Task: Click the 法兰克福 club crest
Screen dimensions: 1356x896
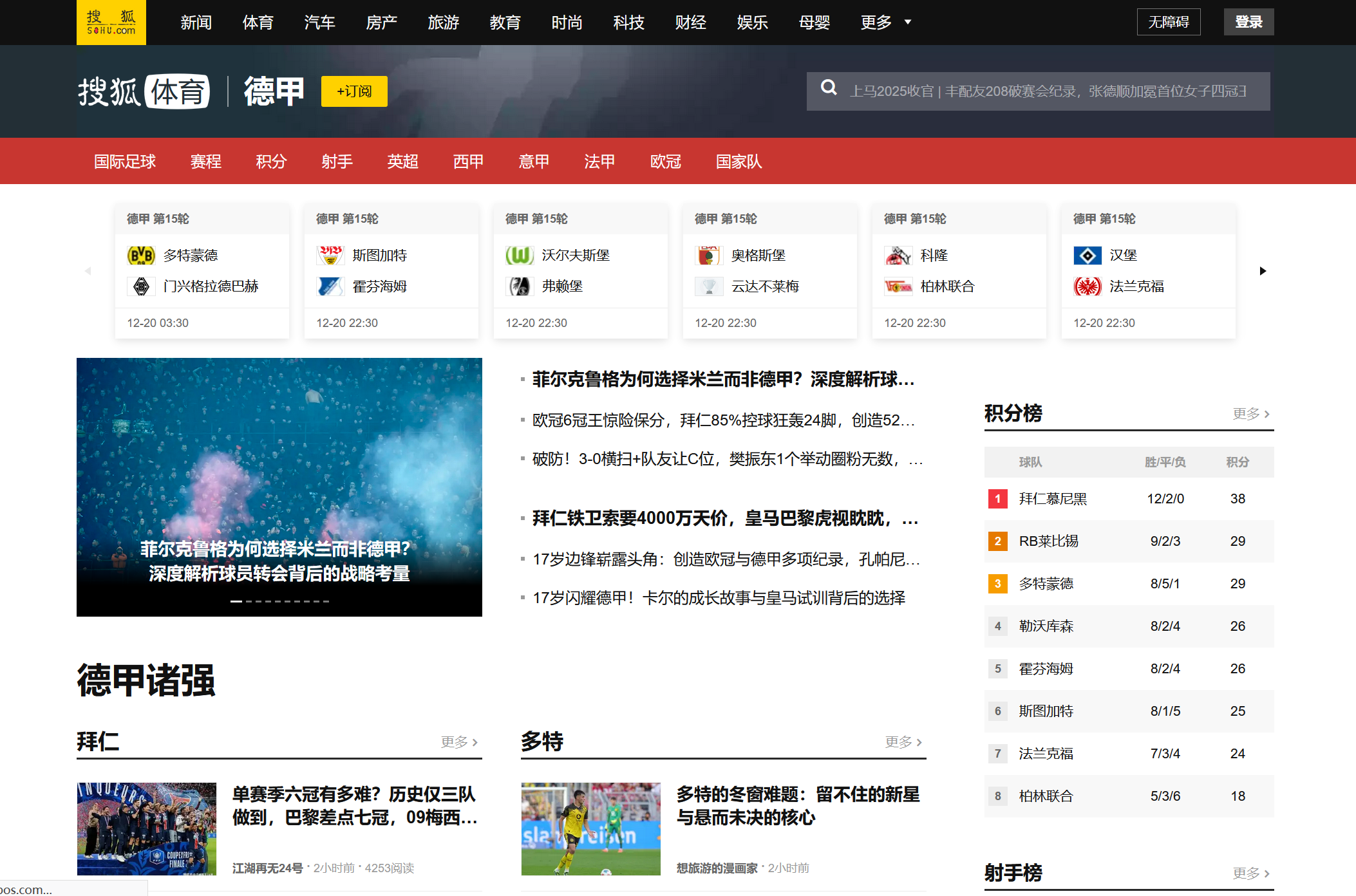Action: click(x=1088, y=286)
